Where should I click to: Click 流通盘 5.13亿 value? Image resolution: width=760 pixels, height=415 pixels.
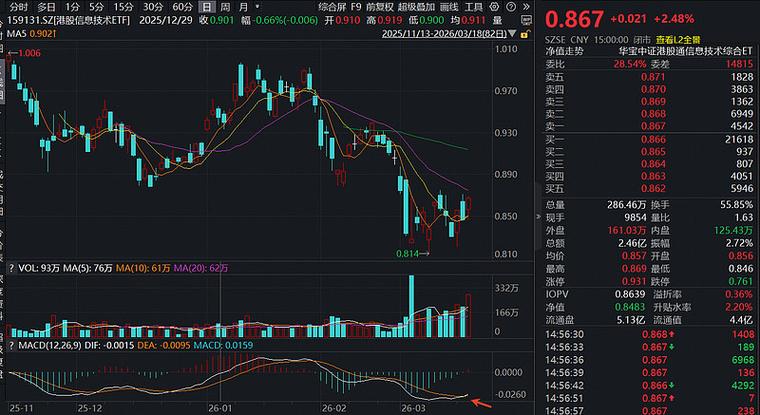pos(632,320)
